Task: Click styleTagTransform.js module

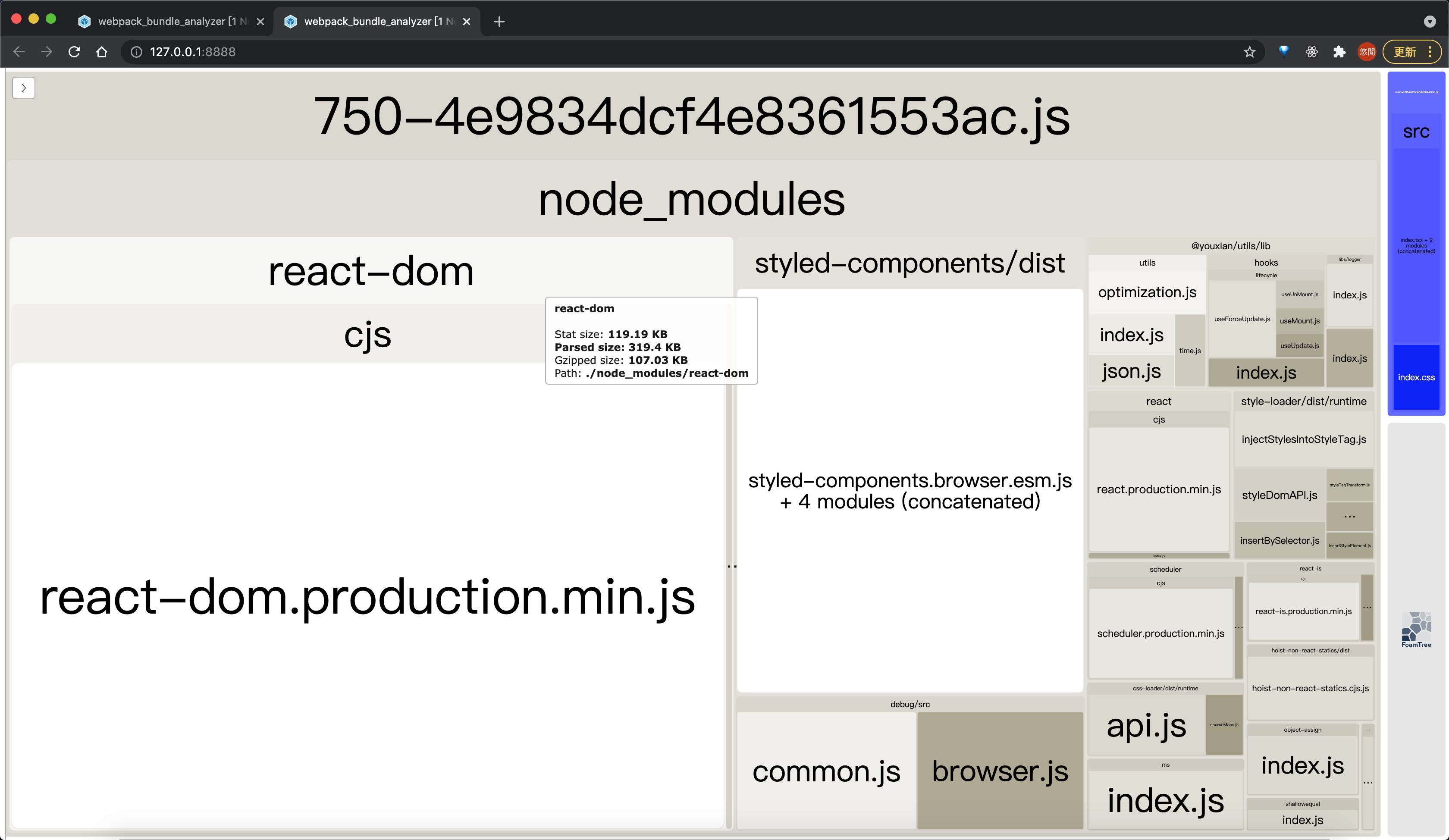Action: click(x=1349, y=485)
